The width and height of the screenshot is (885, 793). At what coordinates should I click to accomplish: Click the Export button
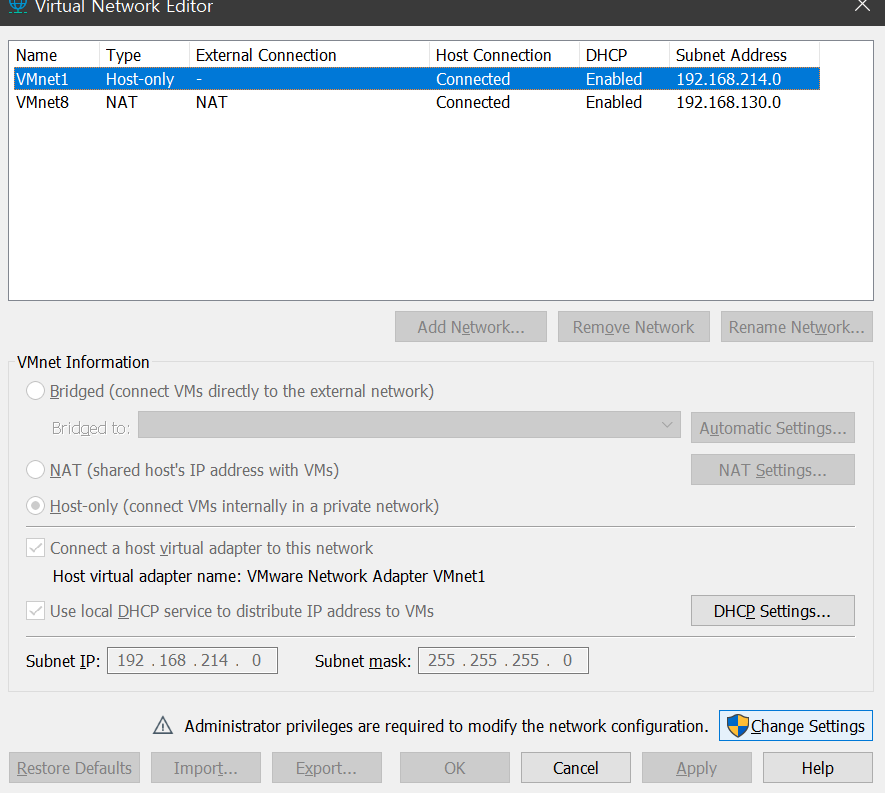327,768
